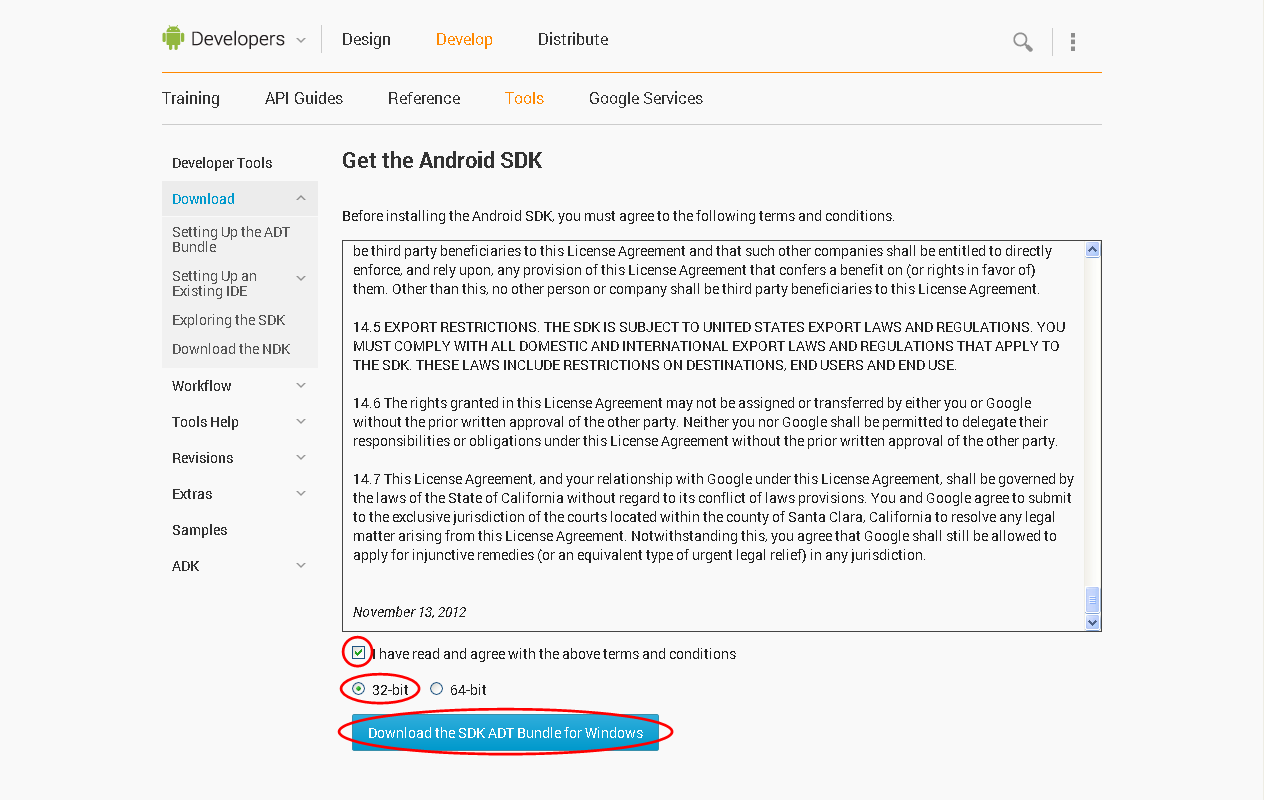Expand the ADK section chevron

pyautogui.click(x=301, y=565)
